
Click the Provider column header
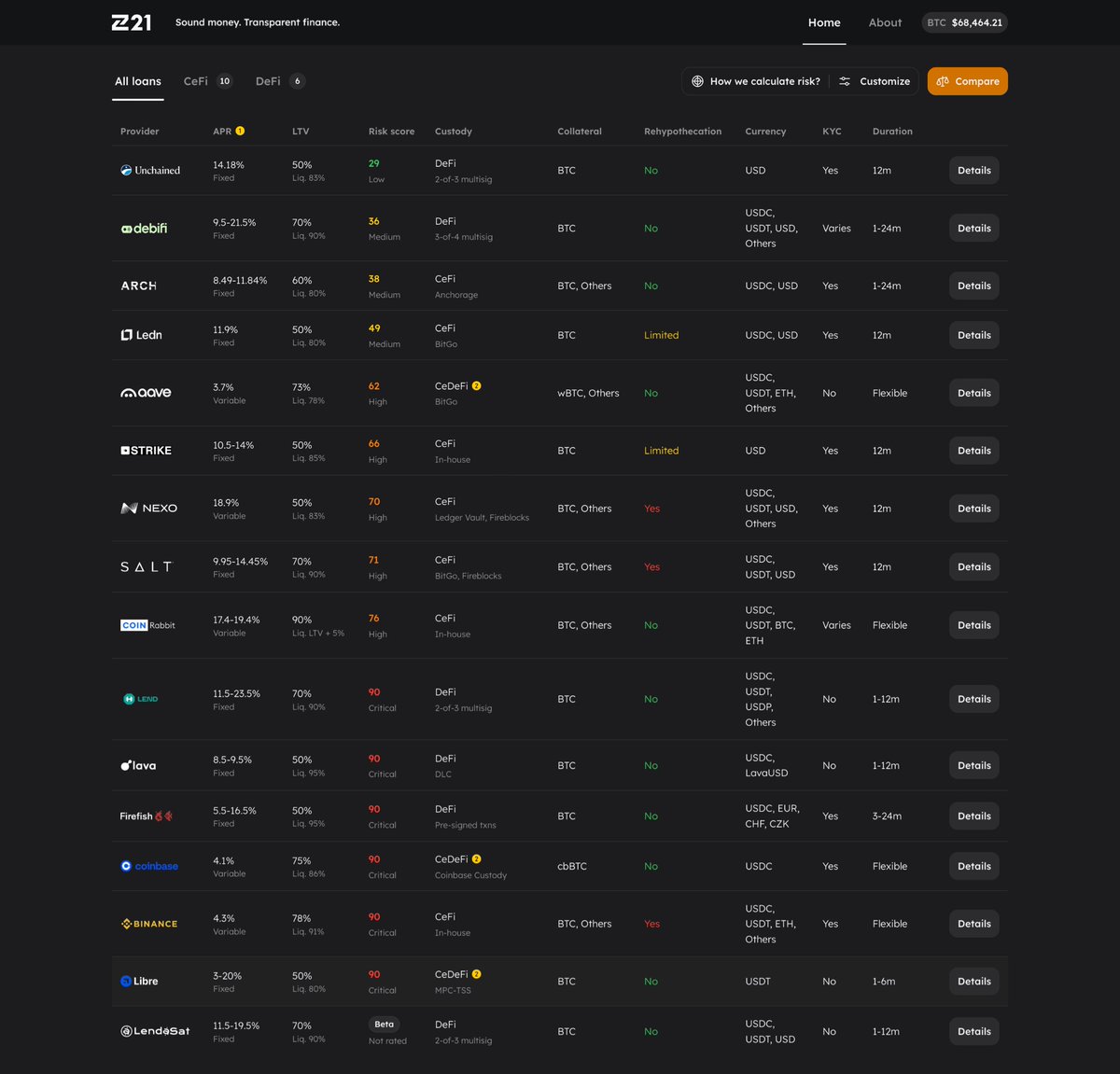coord(140,132)
